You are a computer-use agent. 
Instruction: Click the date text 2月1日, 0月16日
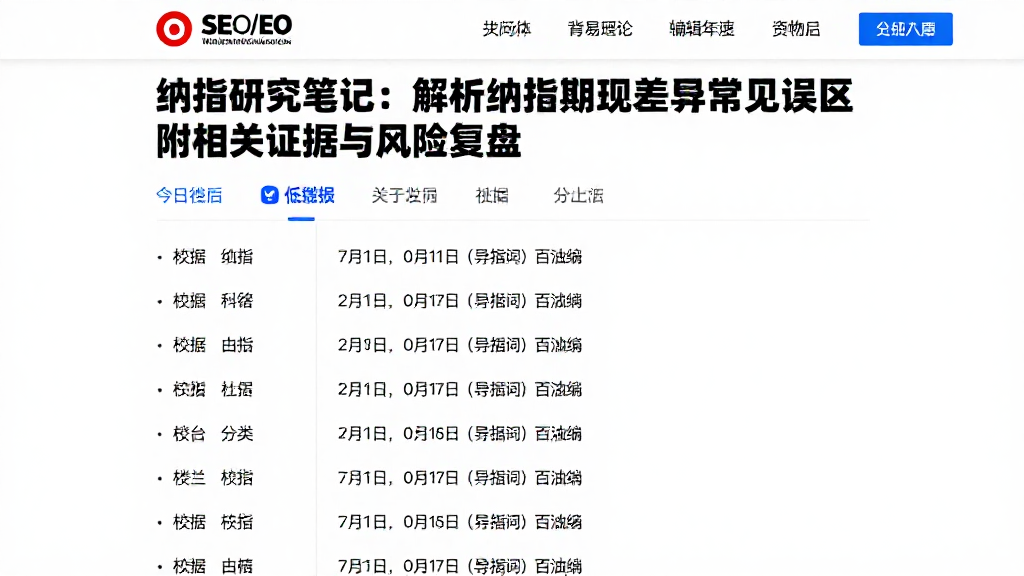coord(398,434)
